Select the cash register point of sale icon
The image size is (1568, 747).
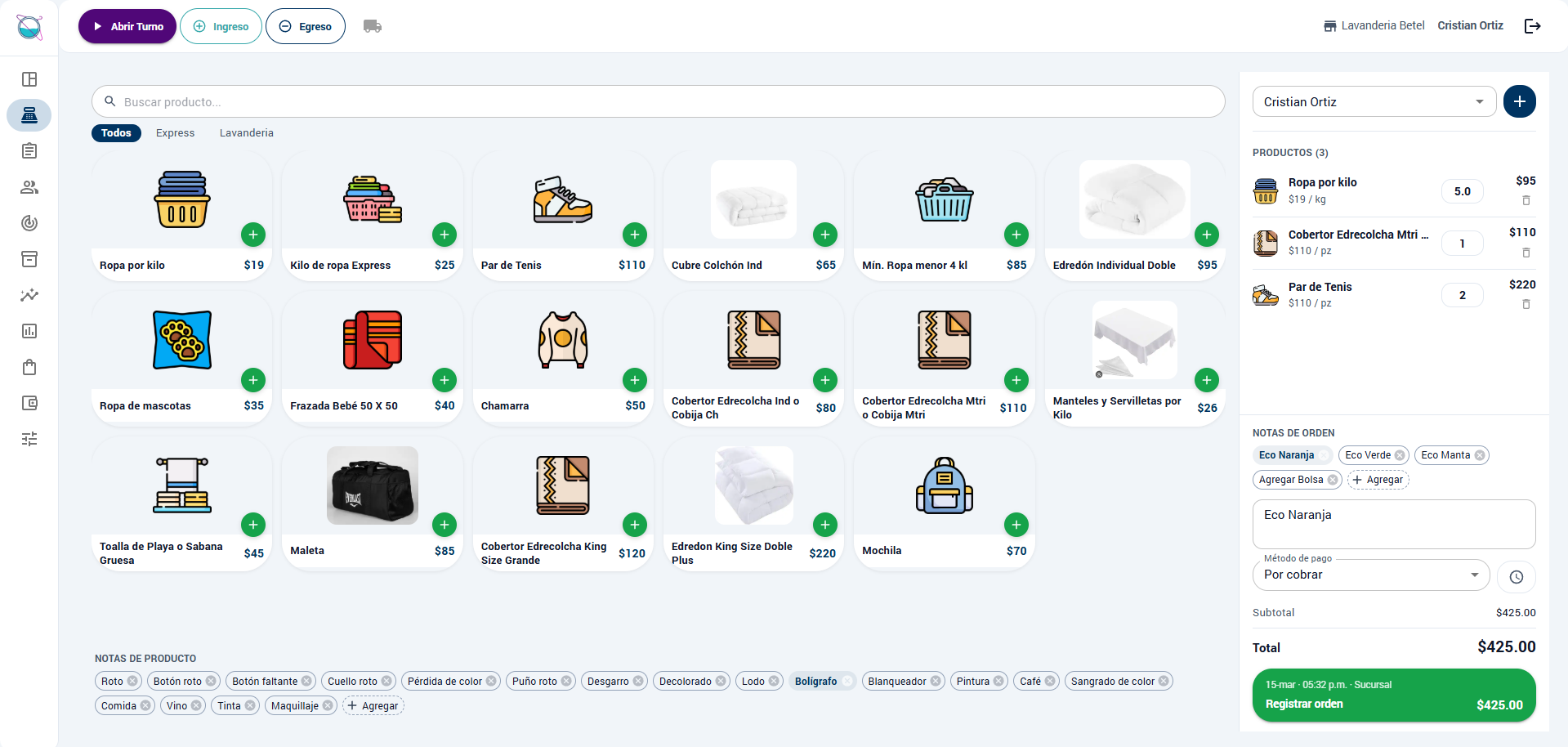click(x=29, y=115)
